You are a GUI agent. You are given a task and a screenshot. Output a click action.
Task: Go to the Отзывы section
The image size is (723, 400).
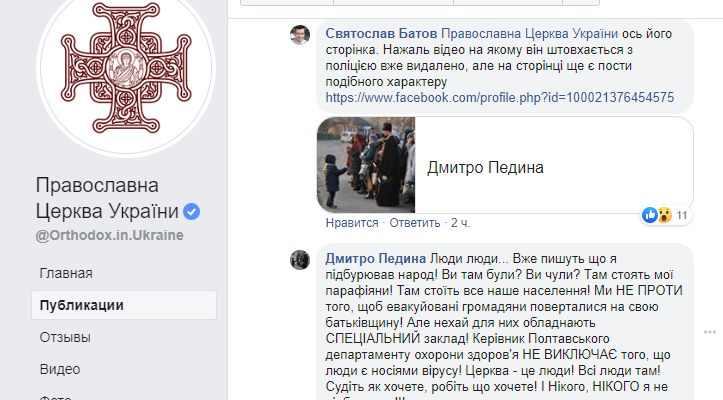[x=65, y=337]
